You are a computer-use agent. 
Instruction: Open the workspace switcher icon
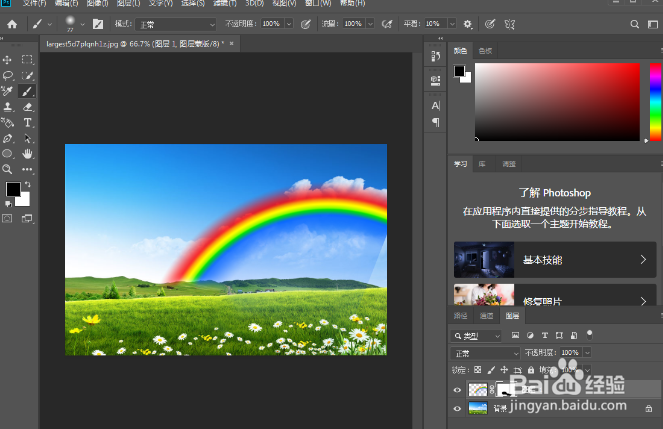pyautogui.click(x=652, y=24)
